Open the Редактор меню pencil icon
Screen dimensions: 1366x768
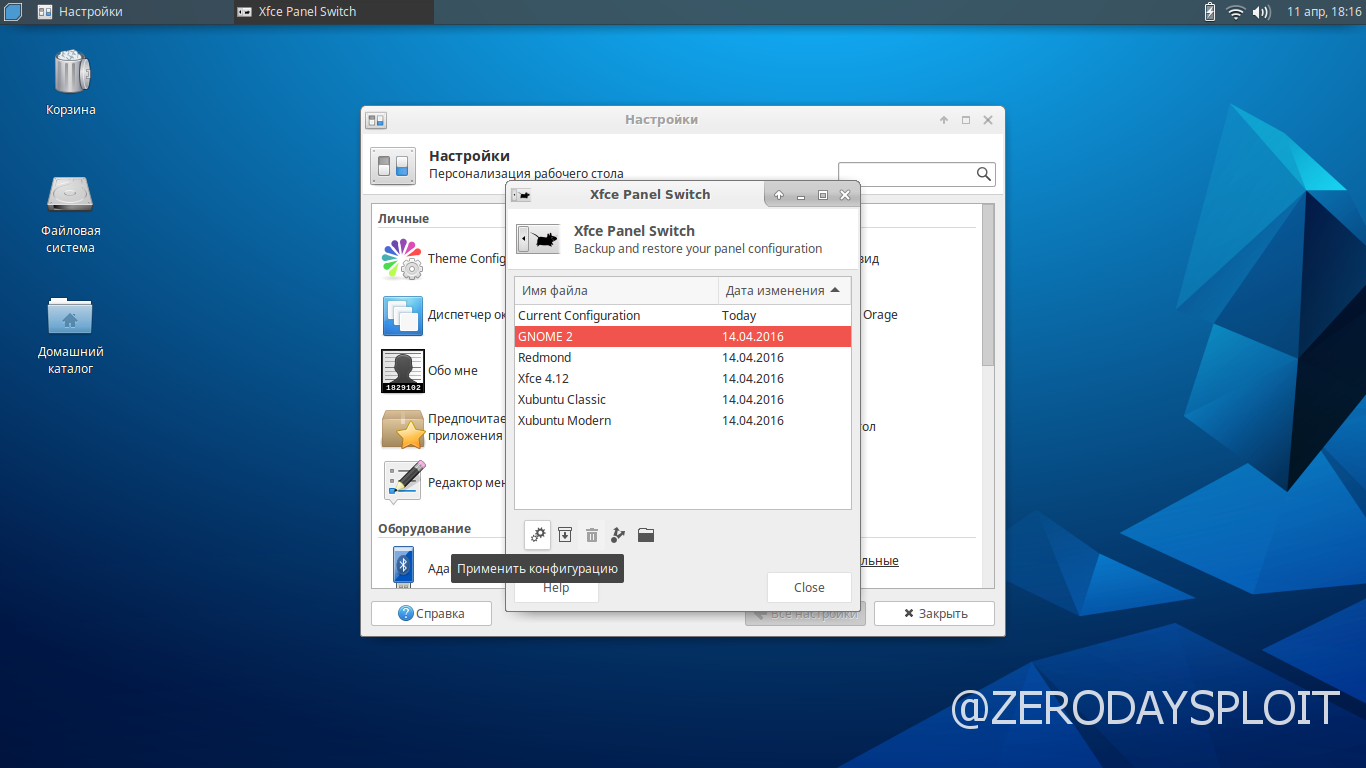click(x=402, y=483)
